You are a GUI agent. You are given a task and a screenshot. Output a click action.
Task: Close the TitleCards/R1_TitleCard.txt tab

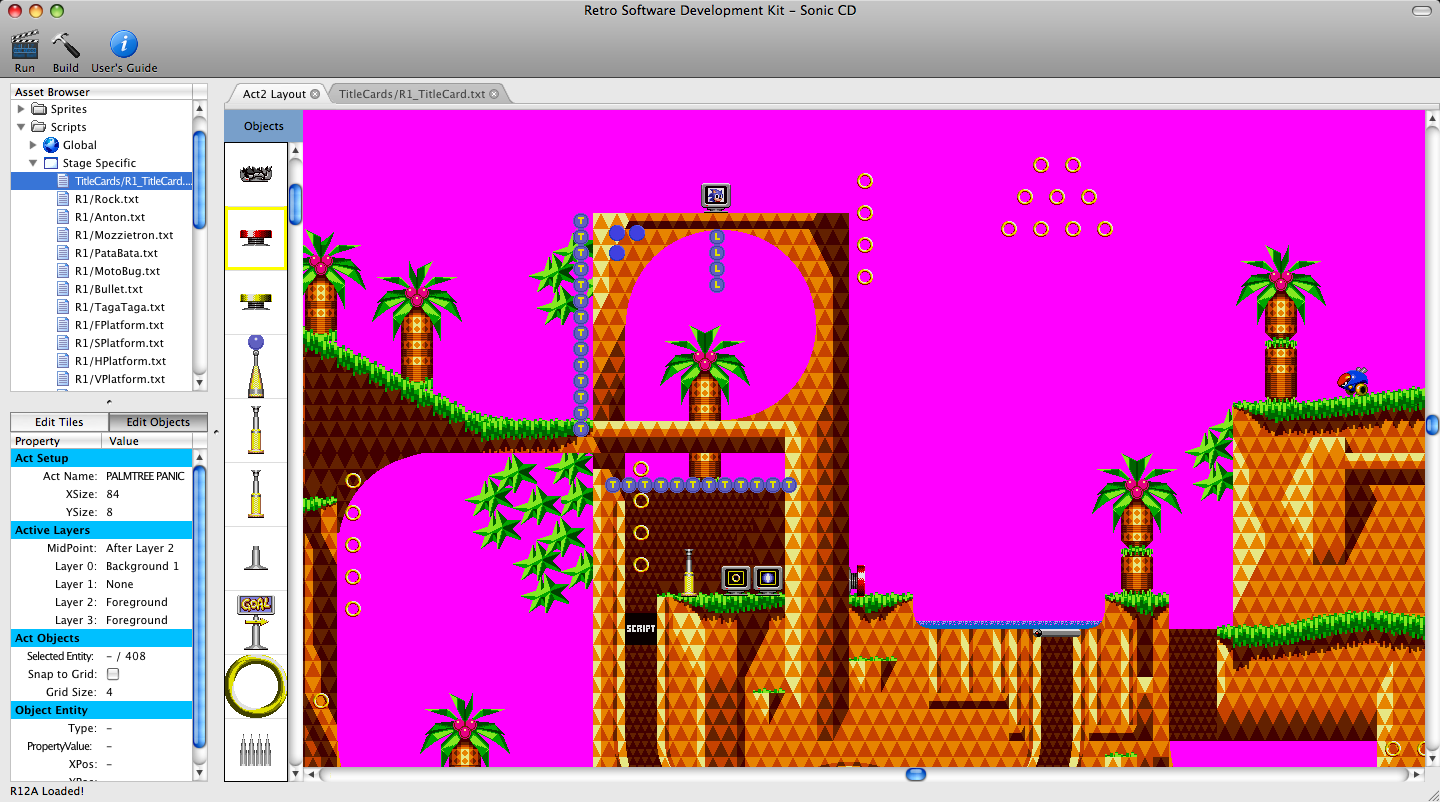494,94
